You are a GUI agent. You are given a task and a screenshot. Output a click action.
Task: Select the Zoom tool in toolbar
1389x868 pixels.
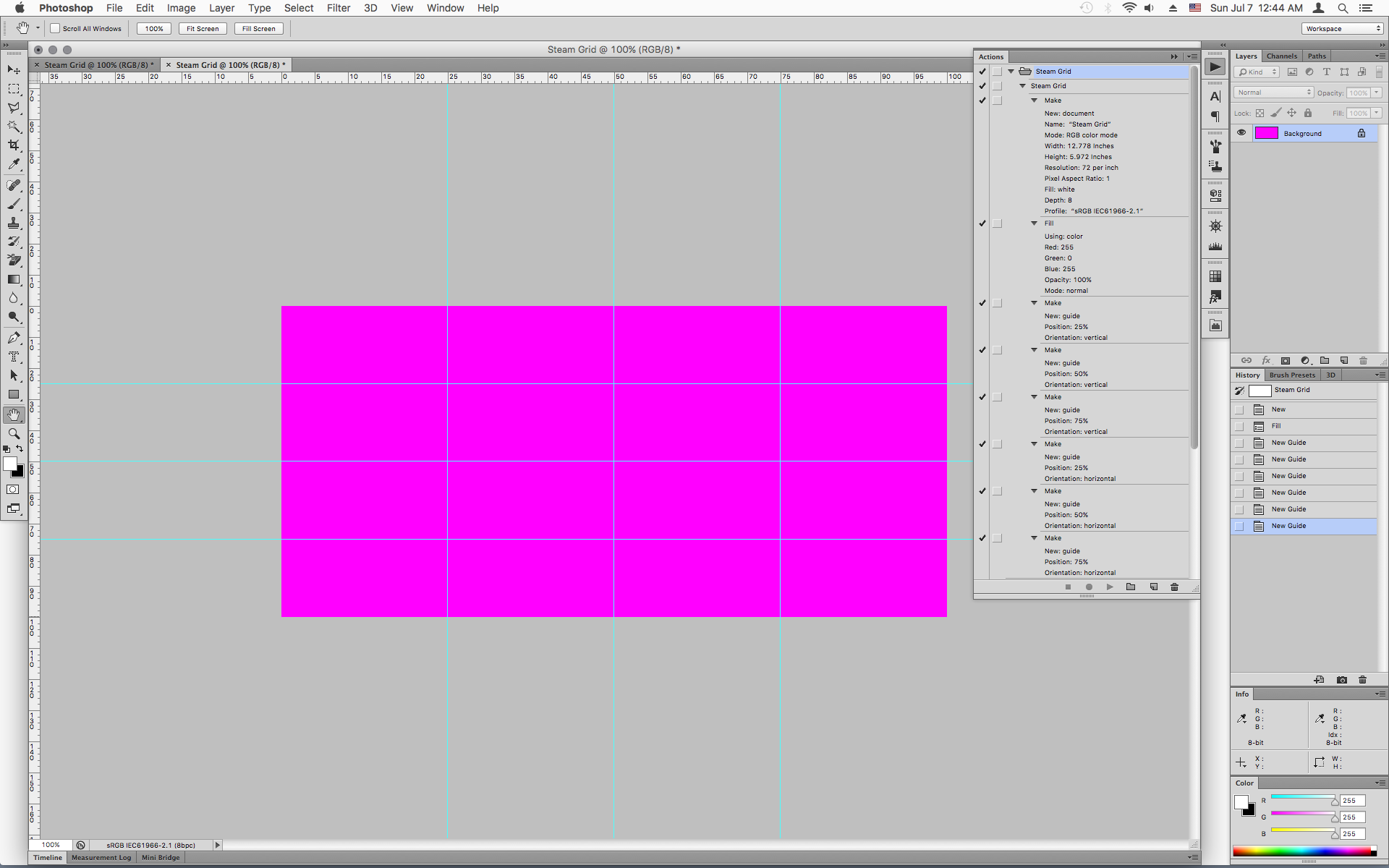(x=14, y=434)
